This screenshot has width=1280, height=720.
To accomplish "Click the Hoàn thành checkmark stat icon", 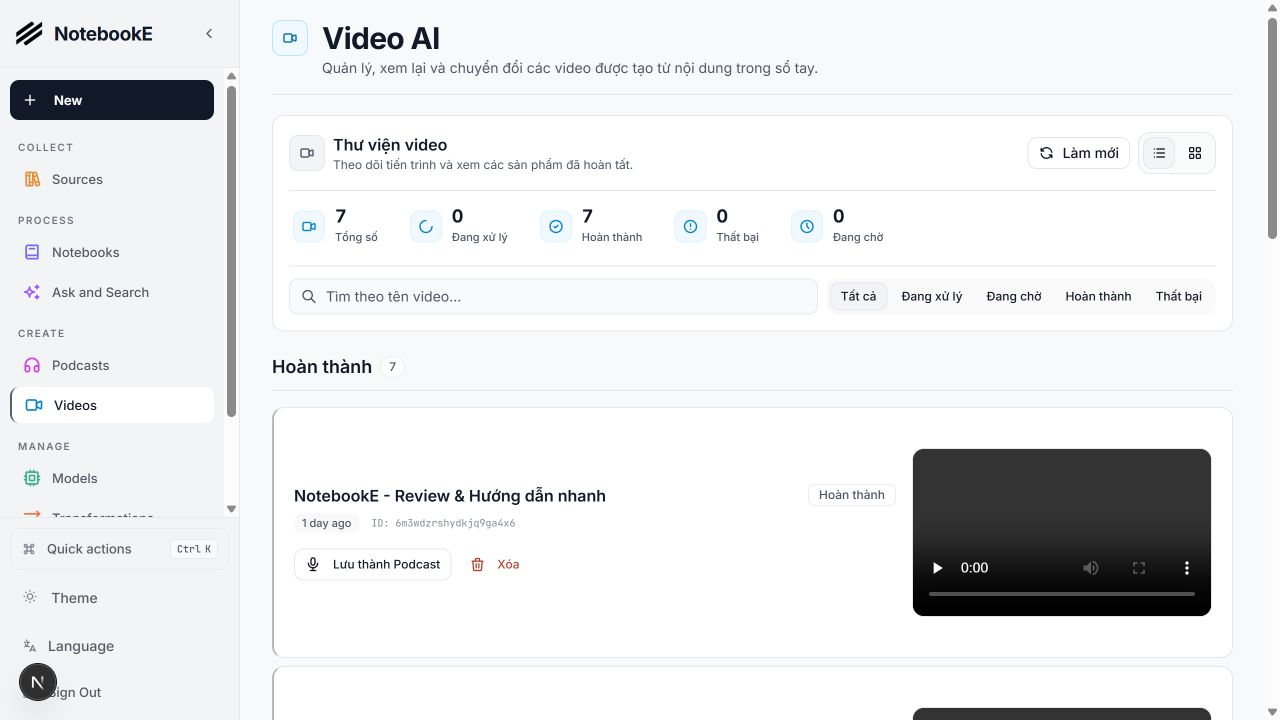I will coord(556,227).
